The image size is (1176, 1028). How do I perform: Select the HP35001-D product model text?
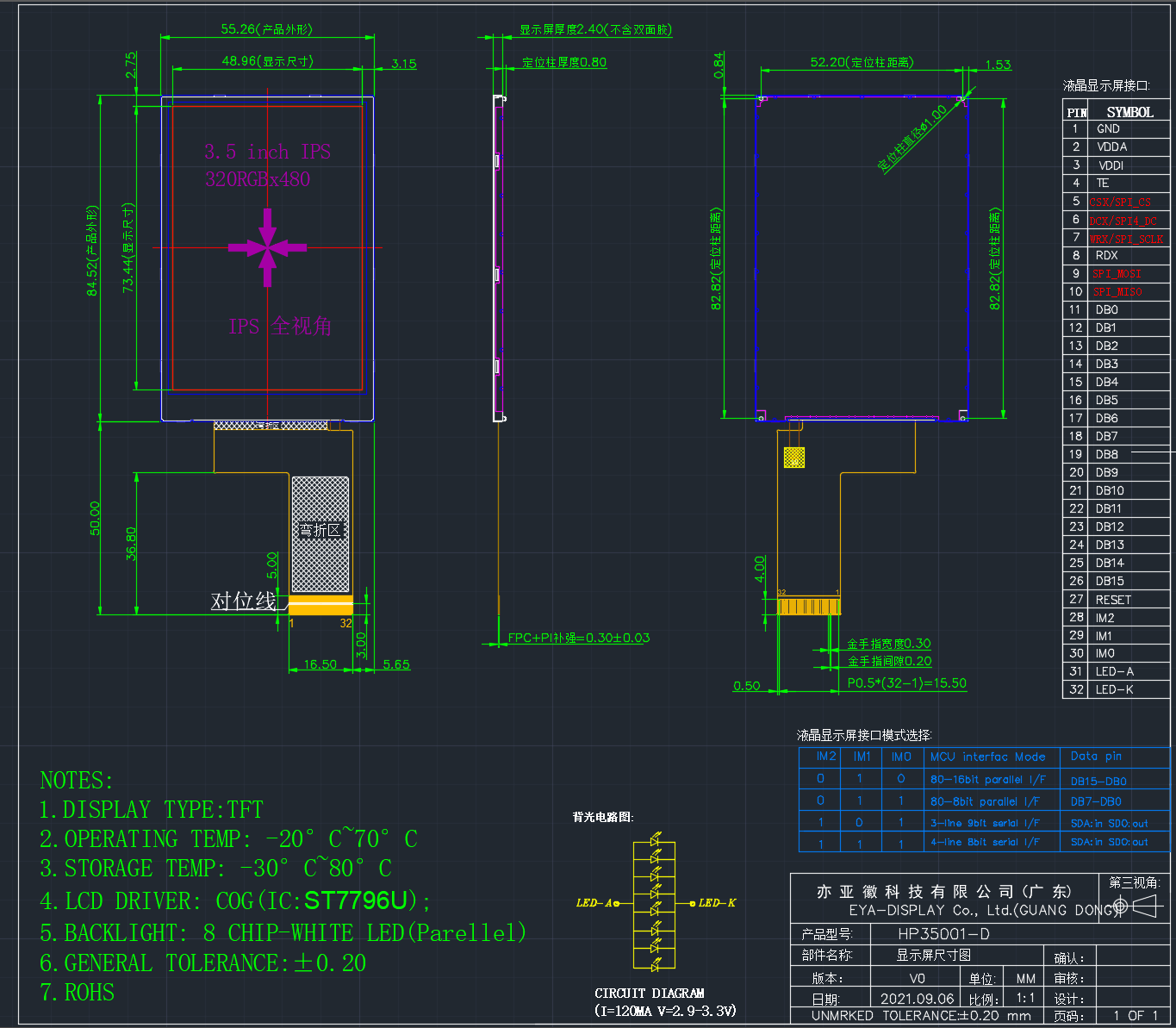pyautogui.click(x=943, y=933)
